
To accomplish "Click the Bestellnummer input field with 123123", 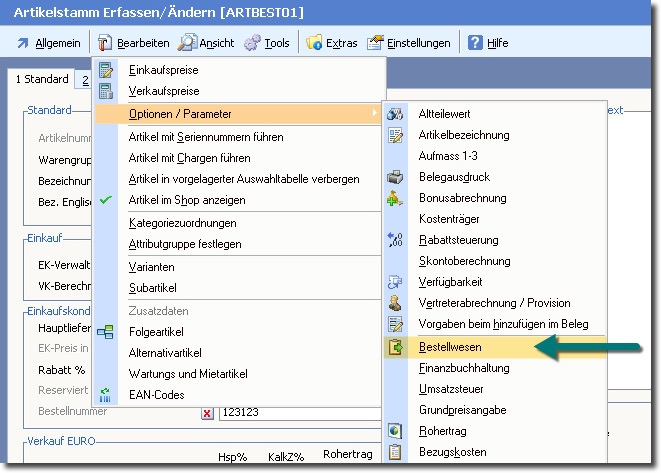I will click(x=300, y=412).
